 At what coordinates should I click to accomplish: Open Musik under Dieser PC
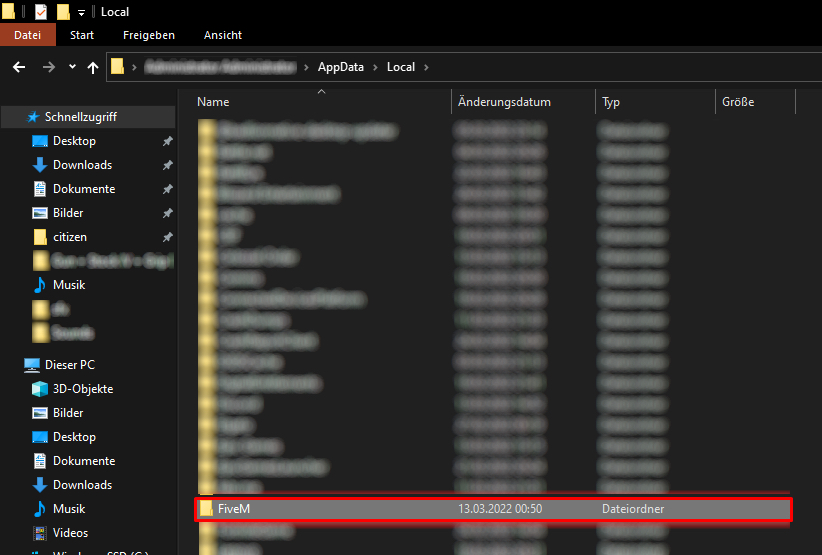pos(69,509)
